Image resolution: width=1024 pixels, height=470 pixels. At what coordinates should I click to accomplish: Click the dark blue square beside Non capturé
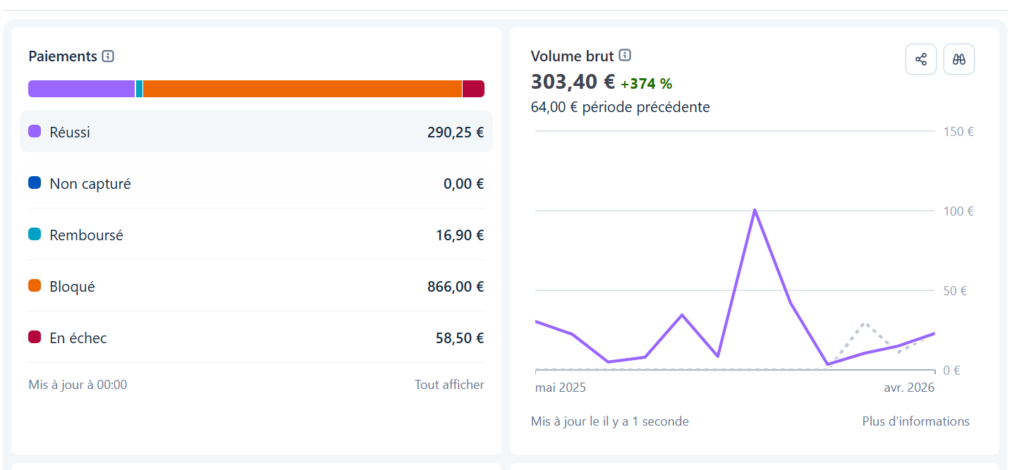point(34,183)
